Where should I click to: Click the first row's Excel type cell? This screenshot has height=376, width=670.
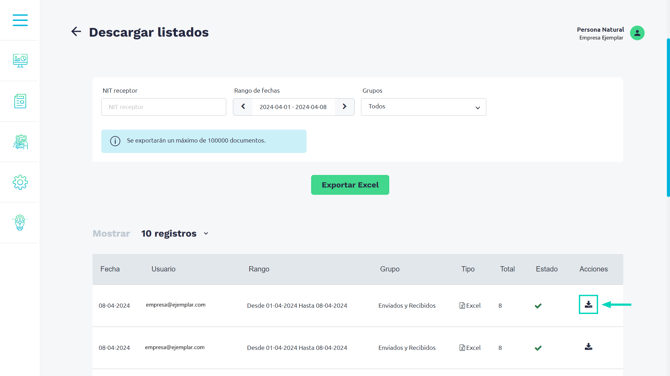[470, 306]
